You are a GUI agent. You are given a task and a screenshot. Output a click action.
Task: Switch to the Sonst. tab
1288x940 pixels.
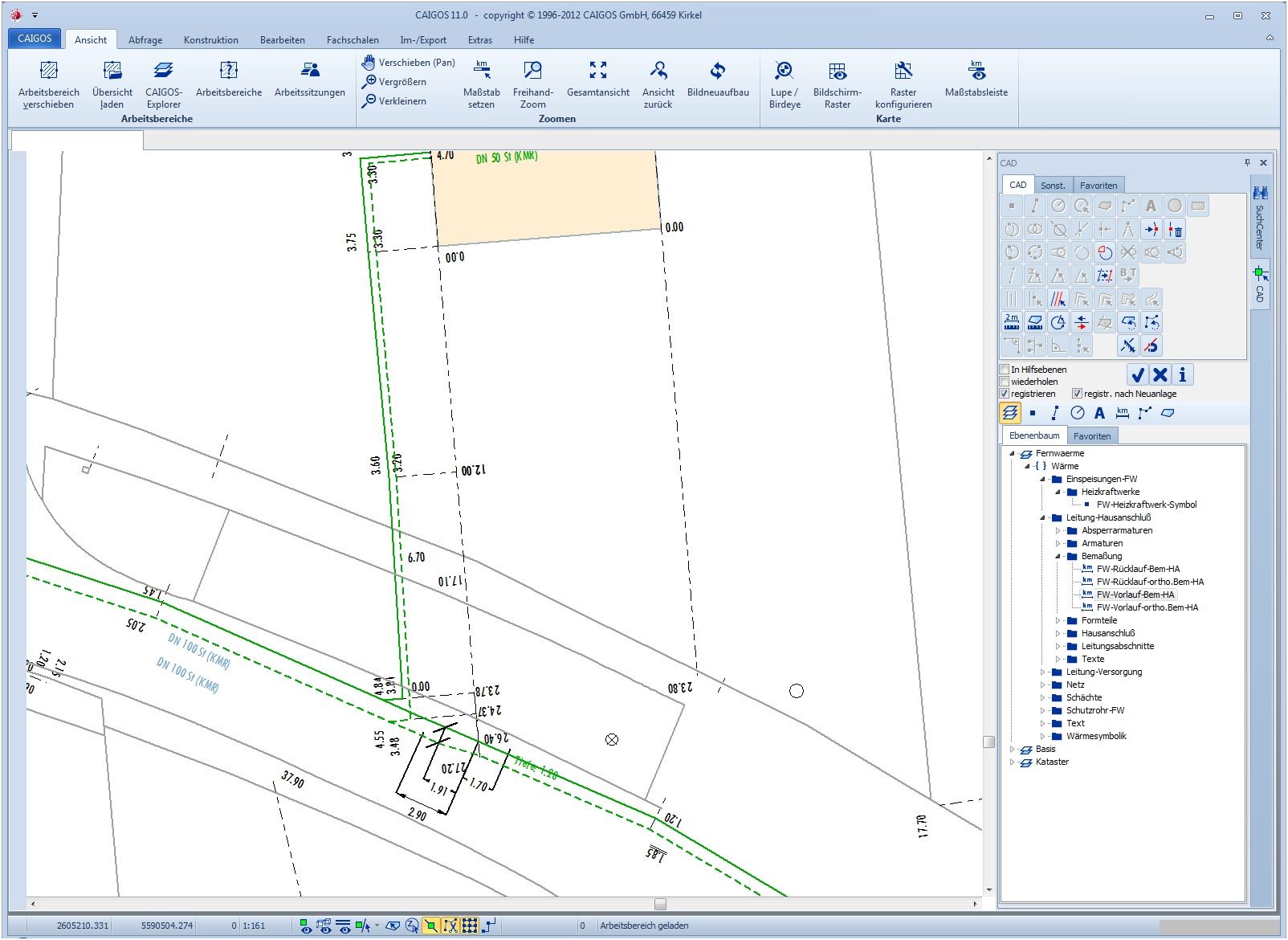coord(1052,186)
